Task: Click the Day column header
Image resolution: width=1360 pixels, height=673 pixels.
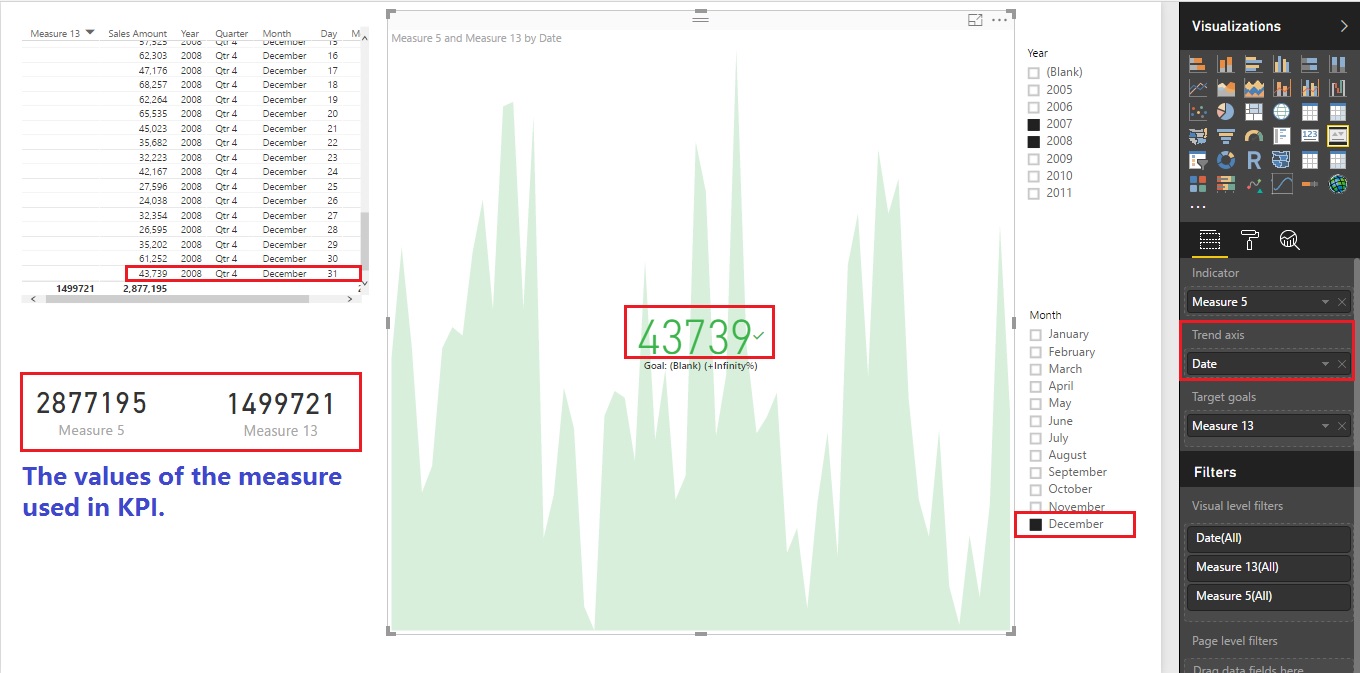Action: click(x=329, y=33)
